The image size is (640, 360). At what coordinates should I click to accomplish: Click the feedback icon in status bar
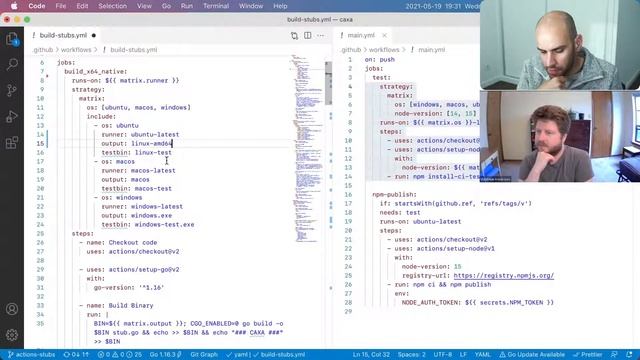614,354
